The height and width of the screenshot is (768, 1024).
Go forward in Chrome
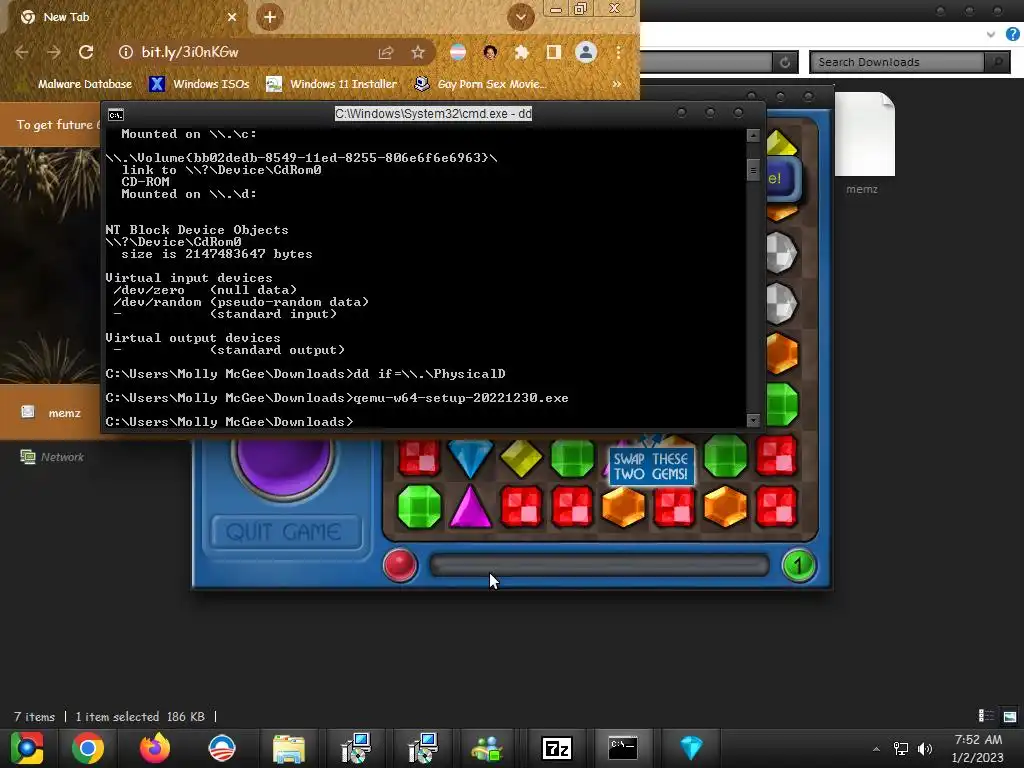point(54,52)
